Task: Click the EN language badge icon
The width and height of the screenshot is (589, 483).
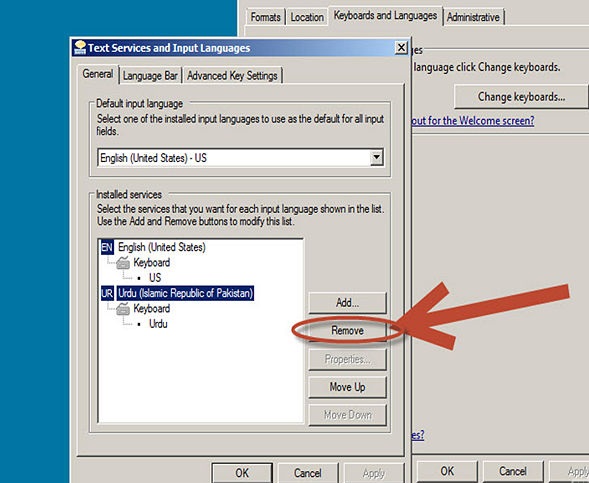Action: pyautogui.click(x=107, y=247)
